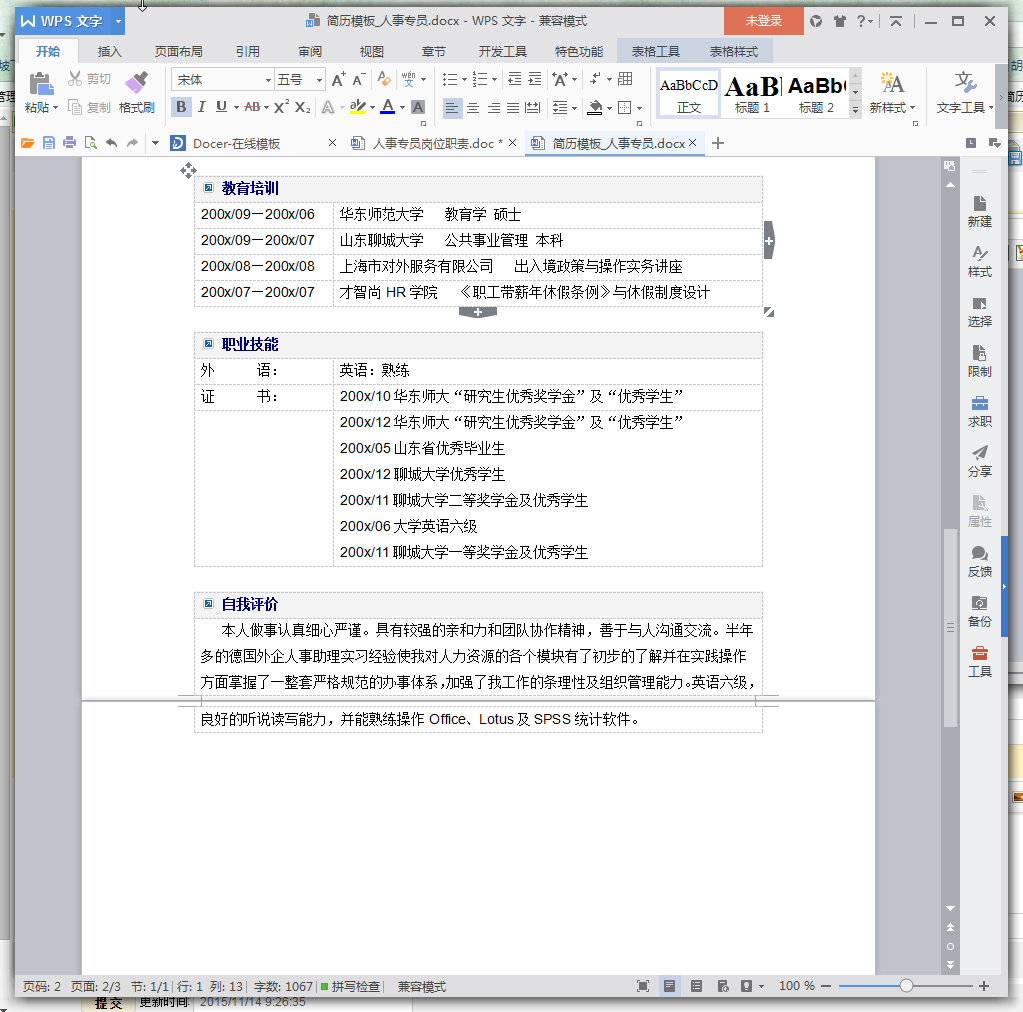The height and width of the screenshot is (1012, 1023).
Task: Click the print preview icon
Action: coord(91,143)
